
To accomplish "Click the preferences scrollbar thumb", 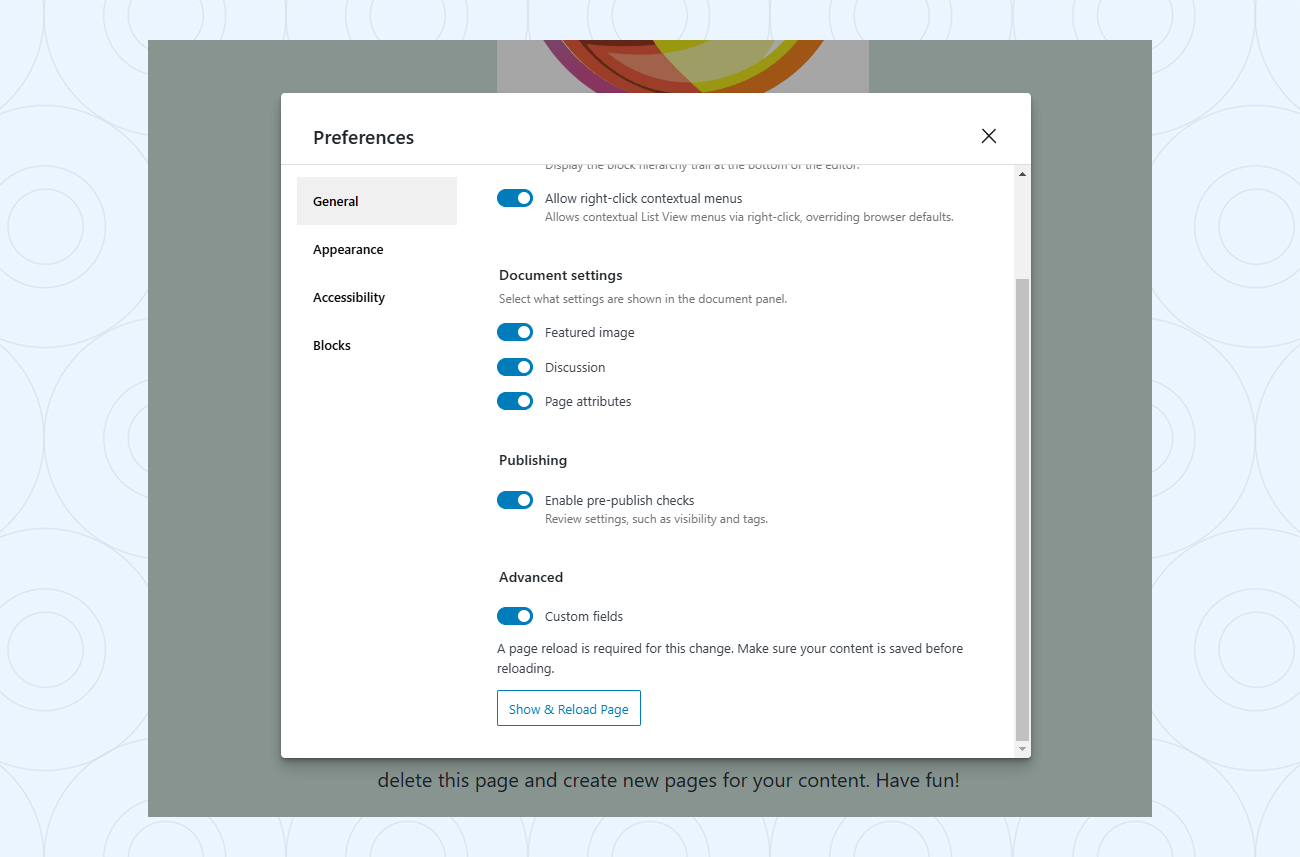I will click(1022, 510).
